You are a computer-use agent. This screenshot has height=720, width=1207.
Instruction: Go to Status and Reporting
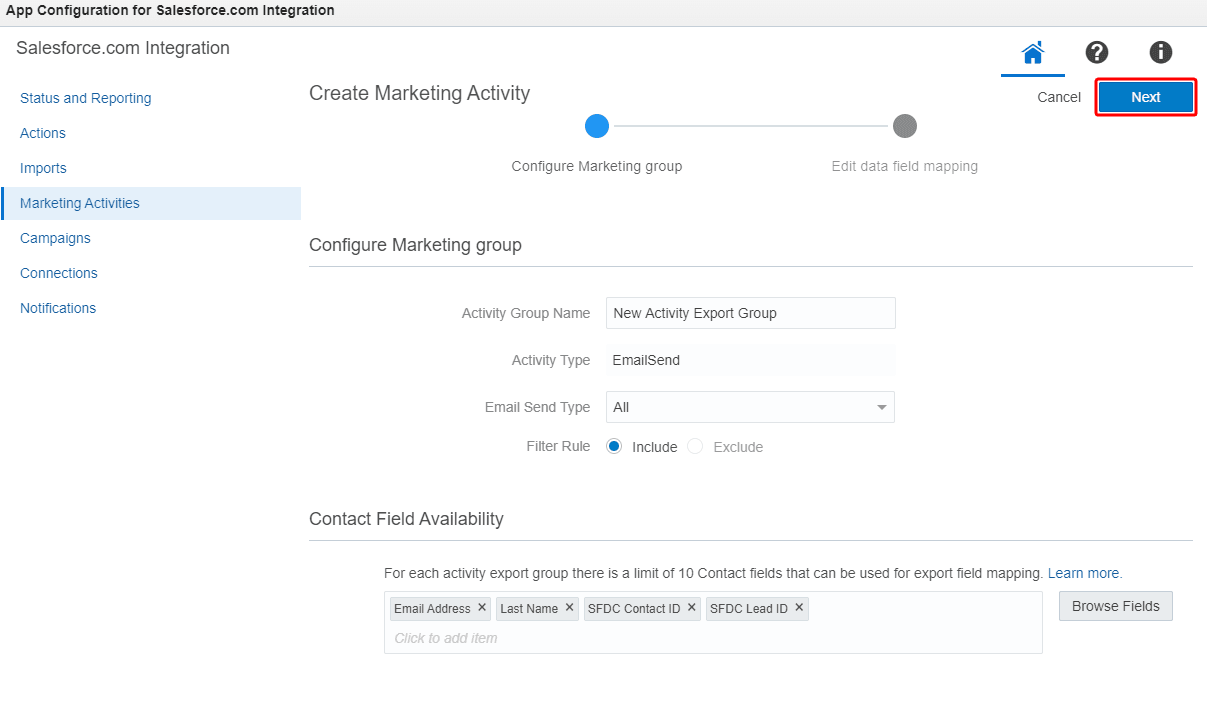(86, 98)
